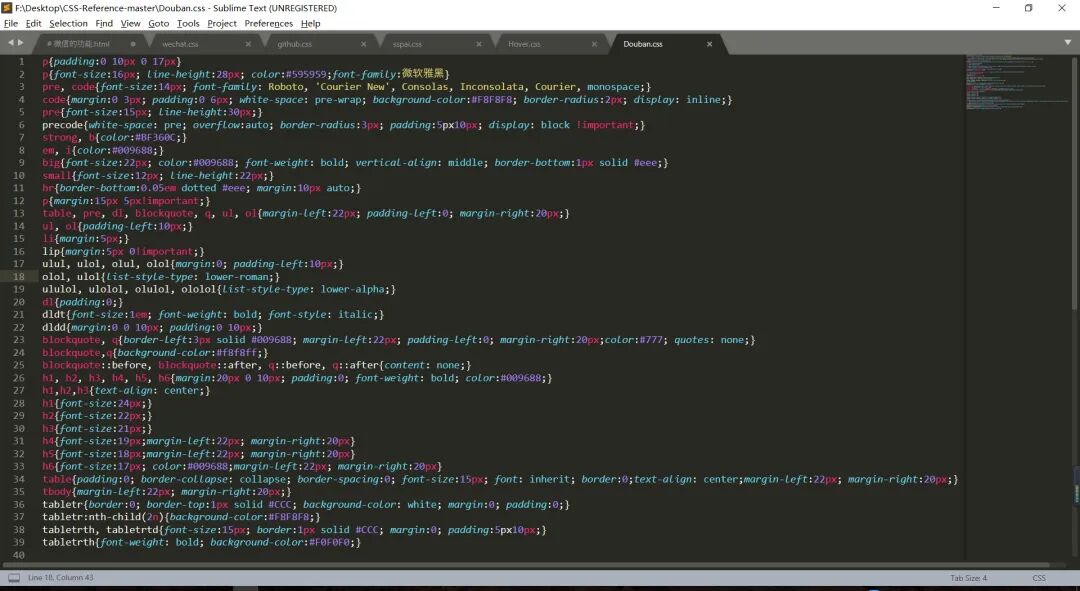Click 'quotes' property on line 23
This screenshot has height=591, width=1080.
[x=691, y=340]
